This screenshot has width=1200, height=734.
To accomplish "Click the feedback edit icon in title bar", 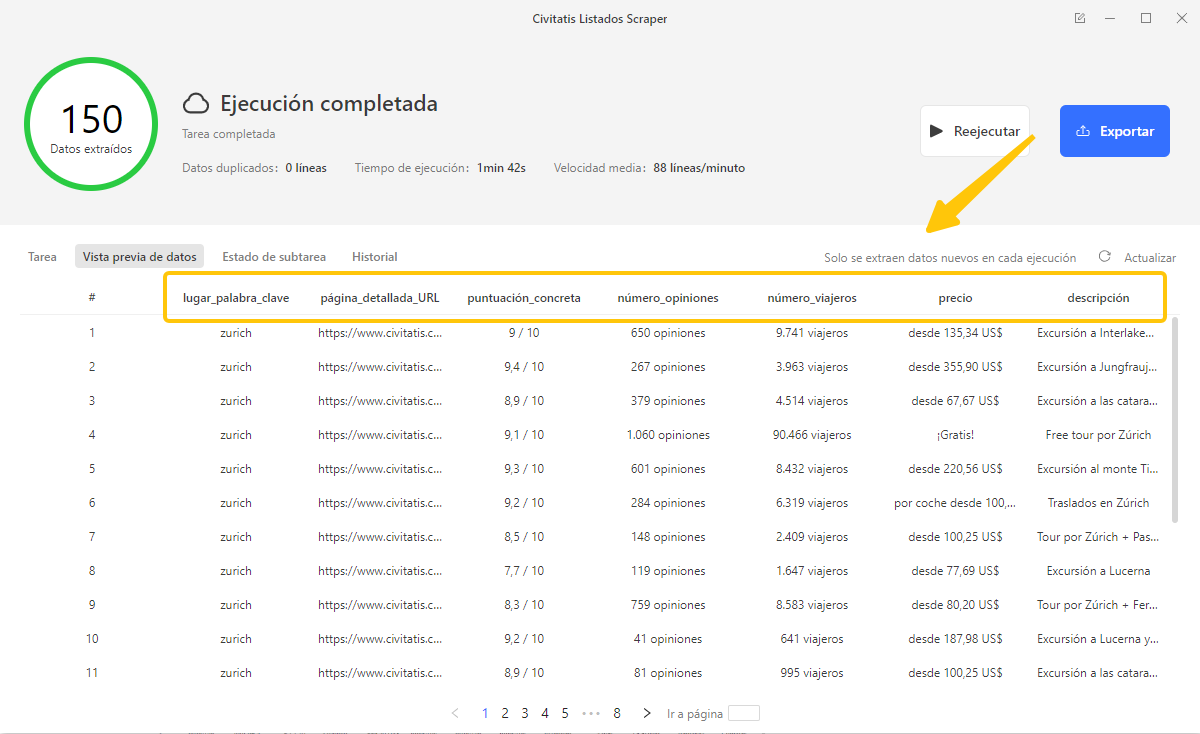I will click(1080, 18).
